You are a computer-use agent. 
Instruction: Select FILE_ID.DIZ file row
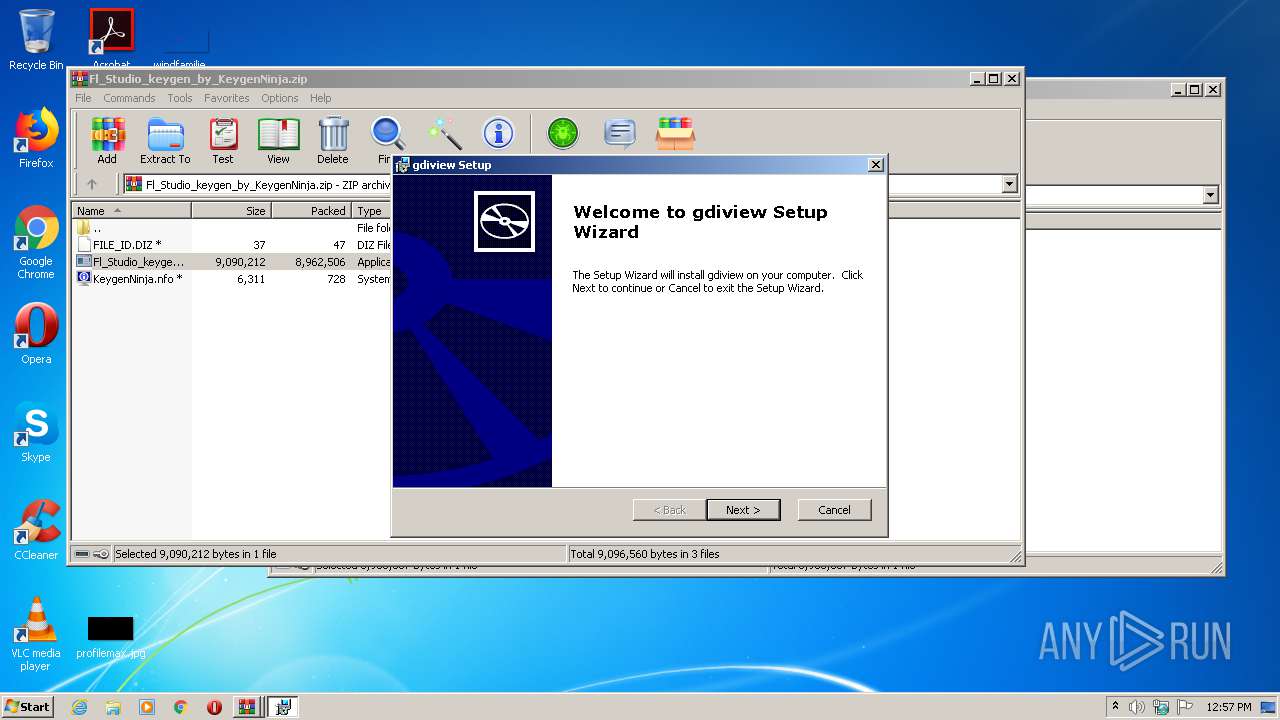(x=230, y=245)
